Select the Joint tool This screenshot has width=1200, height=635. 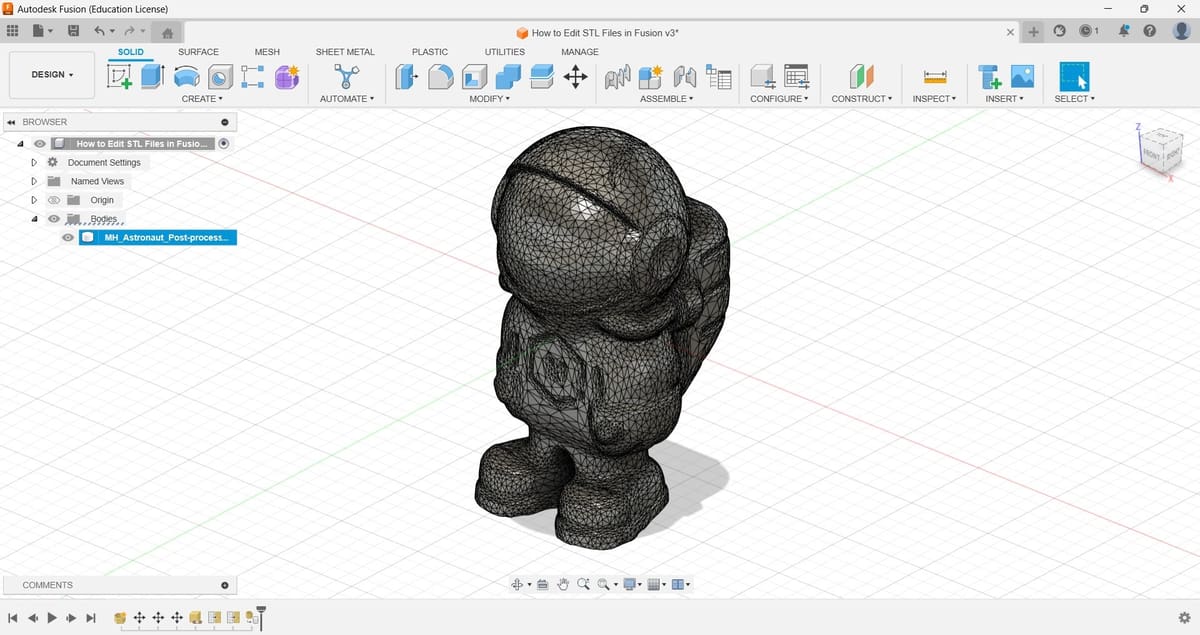[x=685, y=76]
